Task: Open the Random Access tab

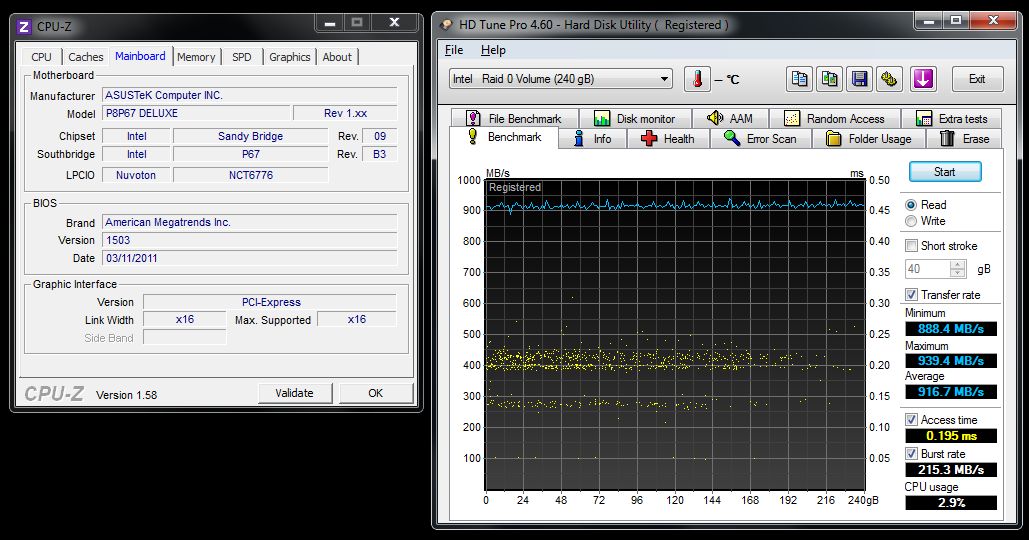Action: 835,119
